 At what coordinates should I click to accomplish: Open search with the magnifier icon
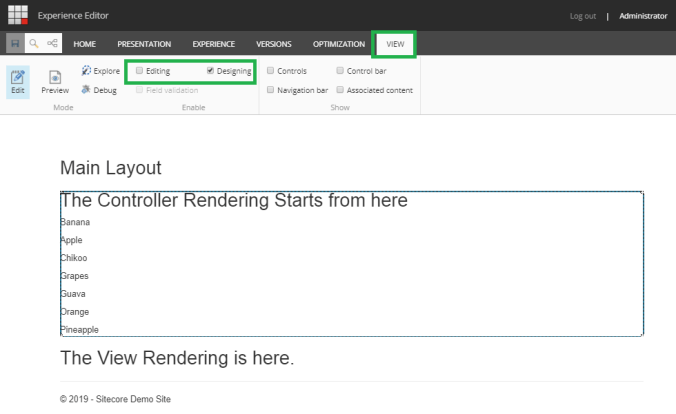coord(33,44)
